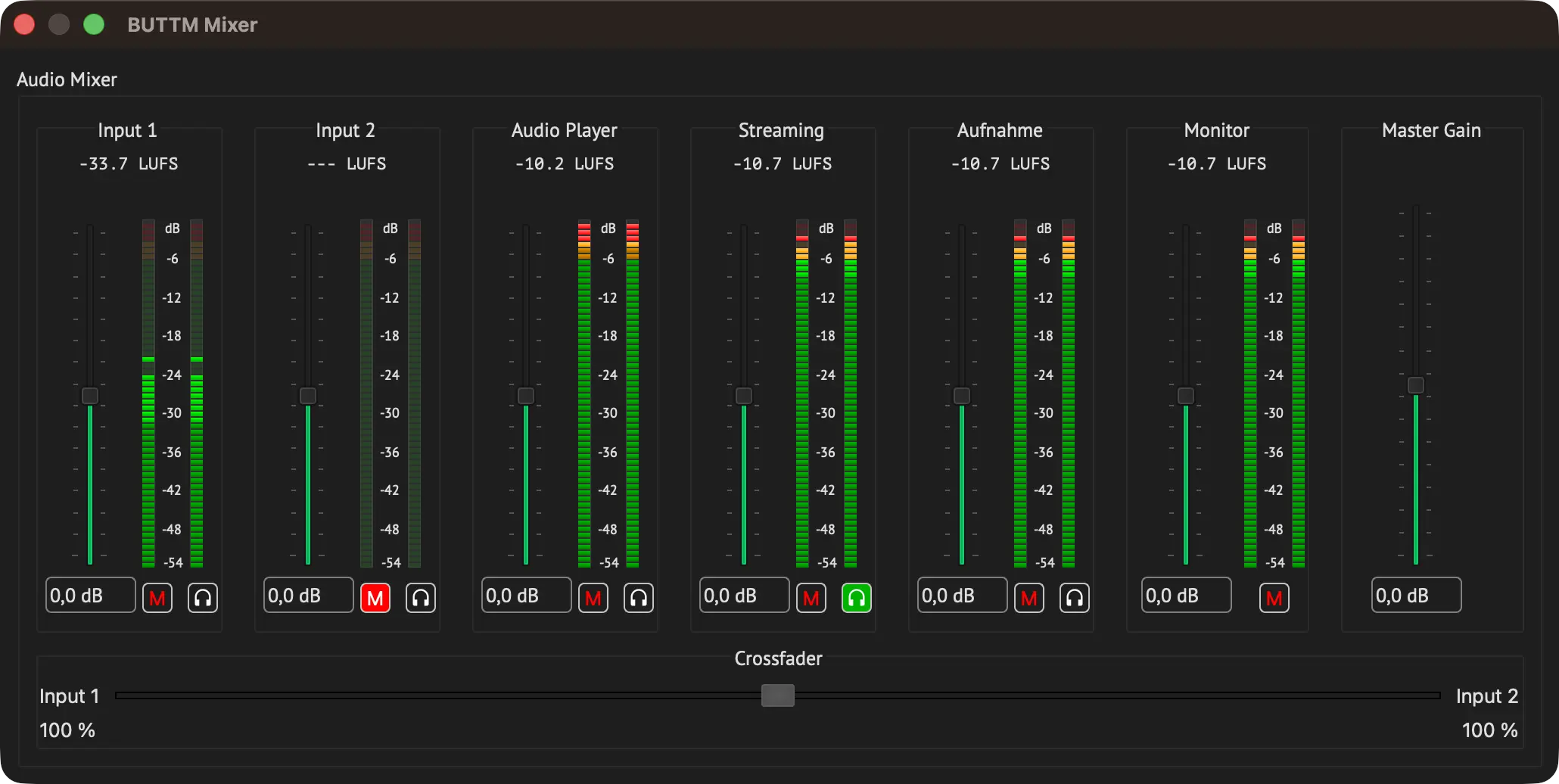1559x784 pixels.
Task: Click the Aufnahme -10.7 LUFS reading
Action: [1000, 163]
